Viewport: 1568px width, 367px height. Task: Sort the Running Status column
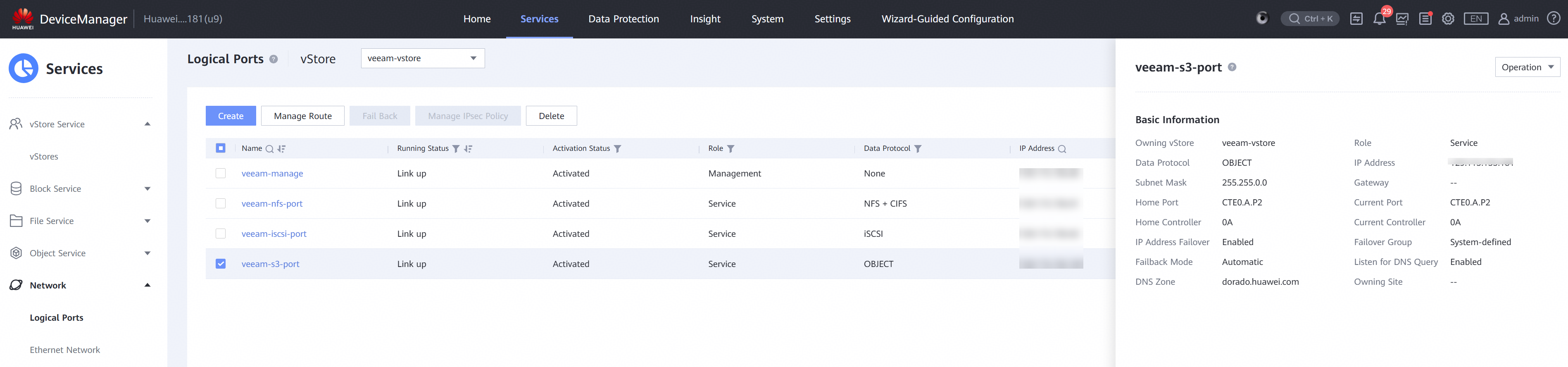click(468, 149)
